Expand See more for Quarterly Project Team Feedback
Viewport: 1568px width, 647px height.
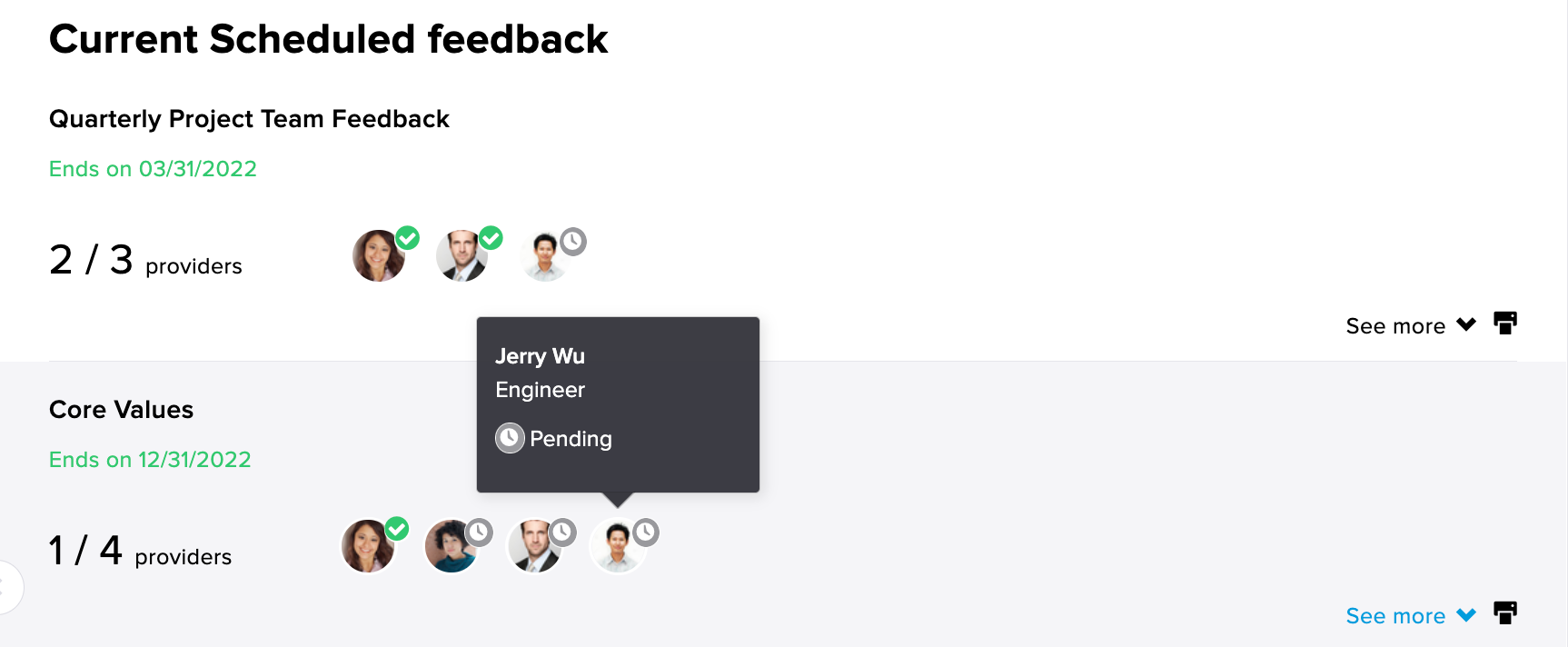pyautogui.click(x=1411, y=325)
